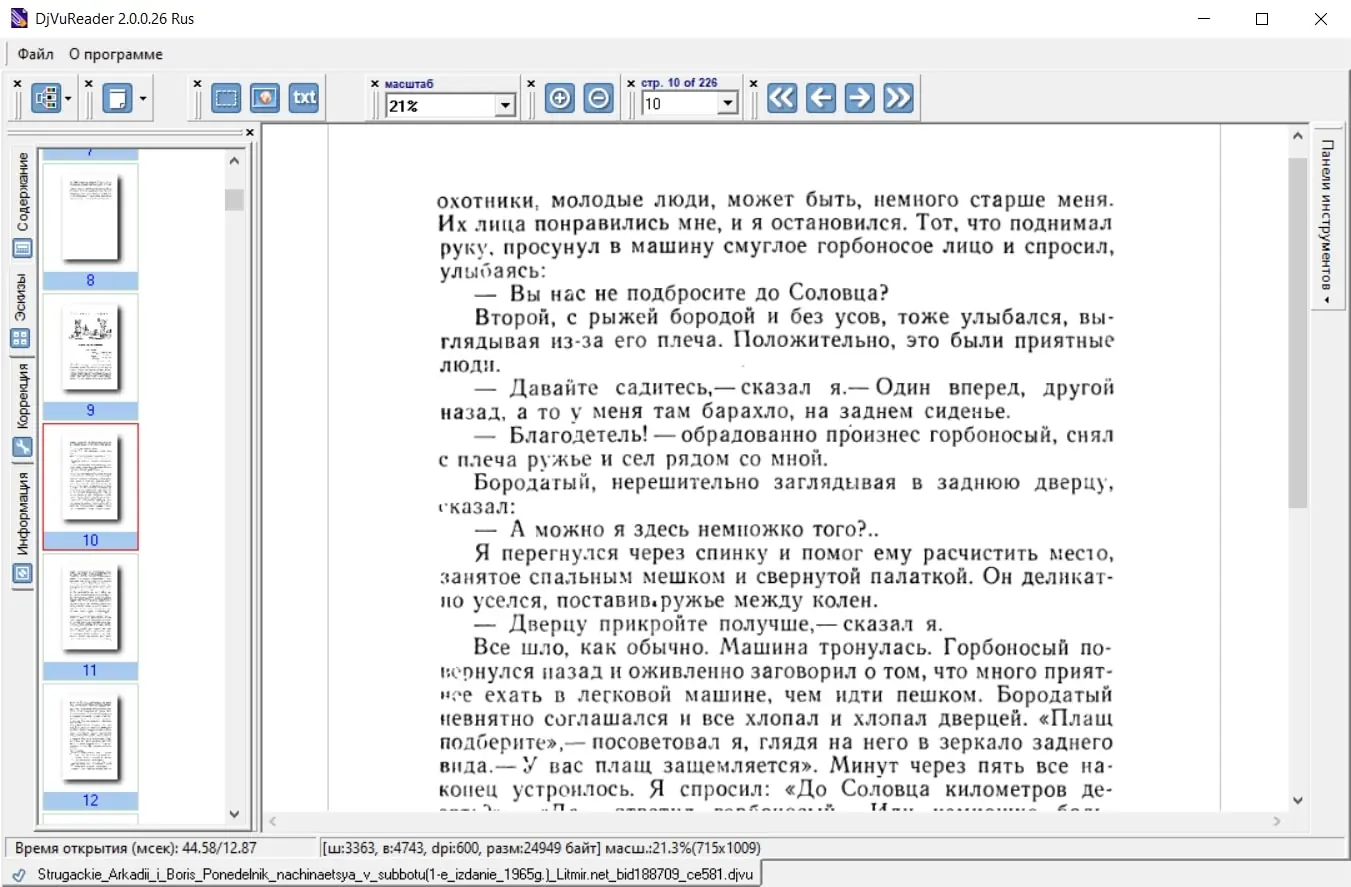
Task: Close the thumbnails side panel
Action: [x=250, y=132]
